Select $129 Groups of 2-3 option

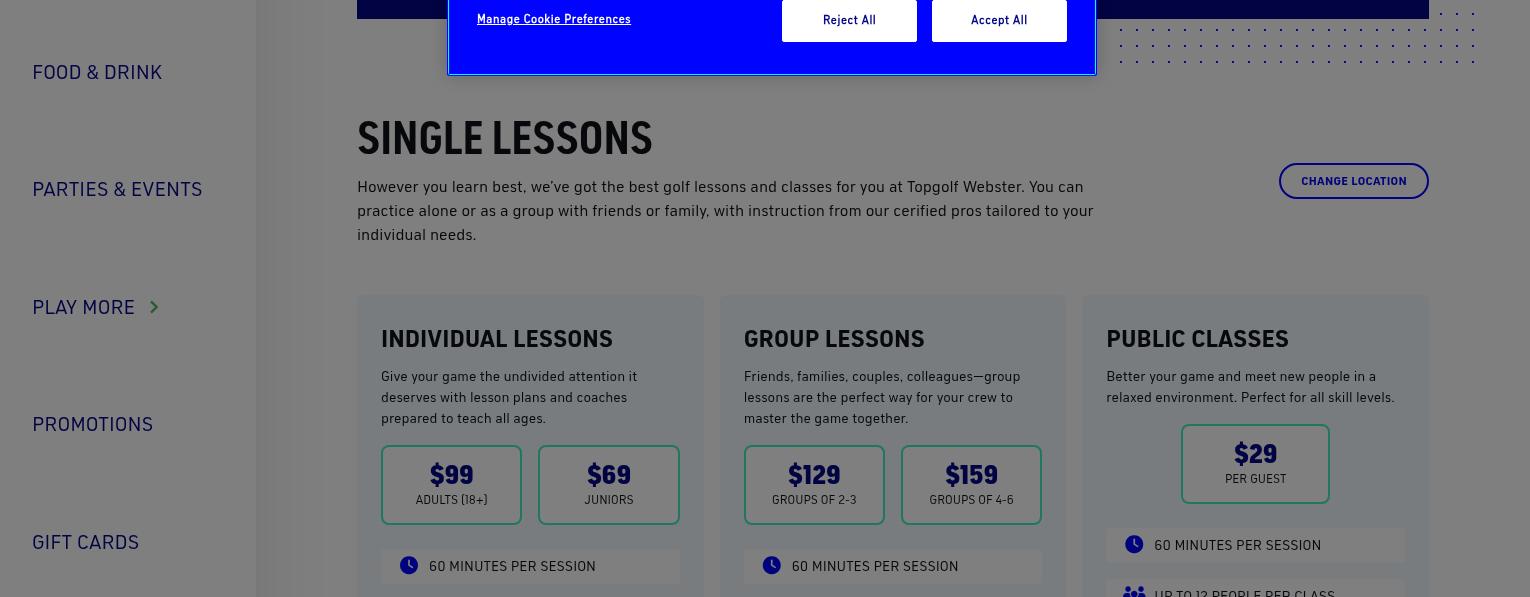[814, 484]
